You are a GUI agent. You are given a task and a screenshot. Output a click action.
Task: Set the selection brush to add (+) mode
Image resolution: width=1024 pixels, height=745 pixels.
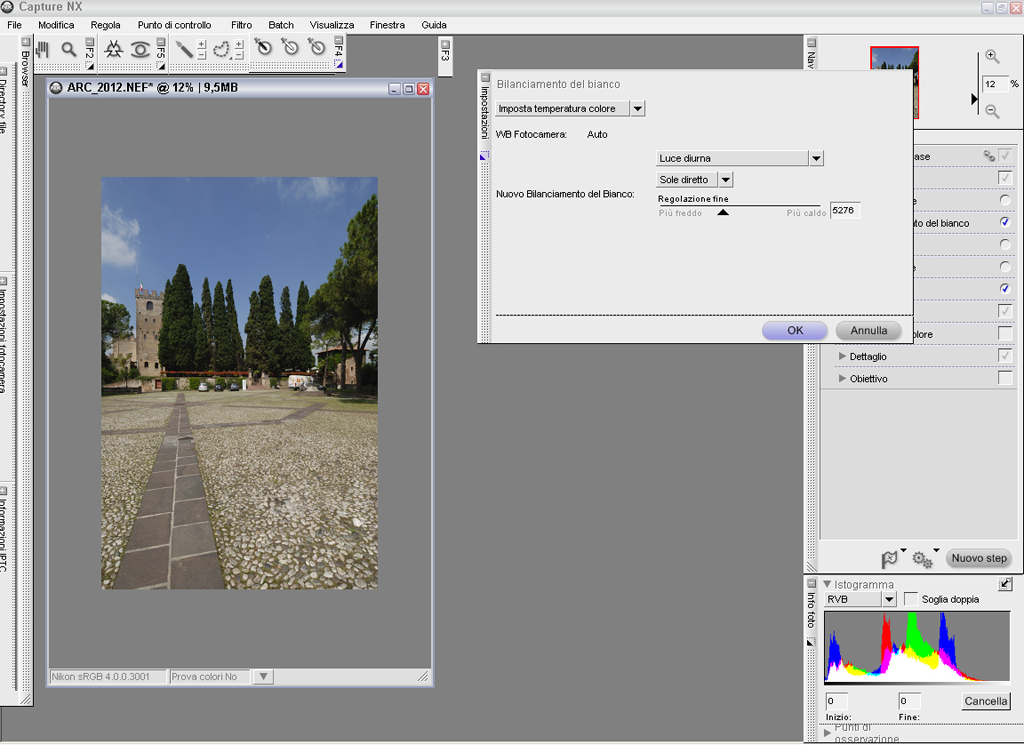pyautogui.click(x=202, y=44)
